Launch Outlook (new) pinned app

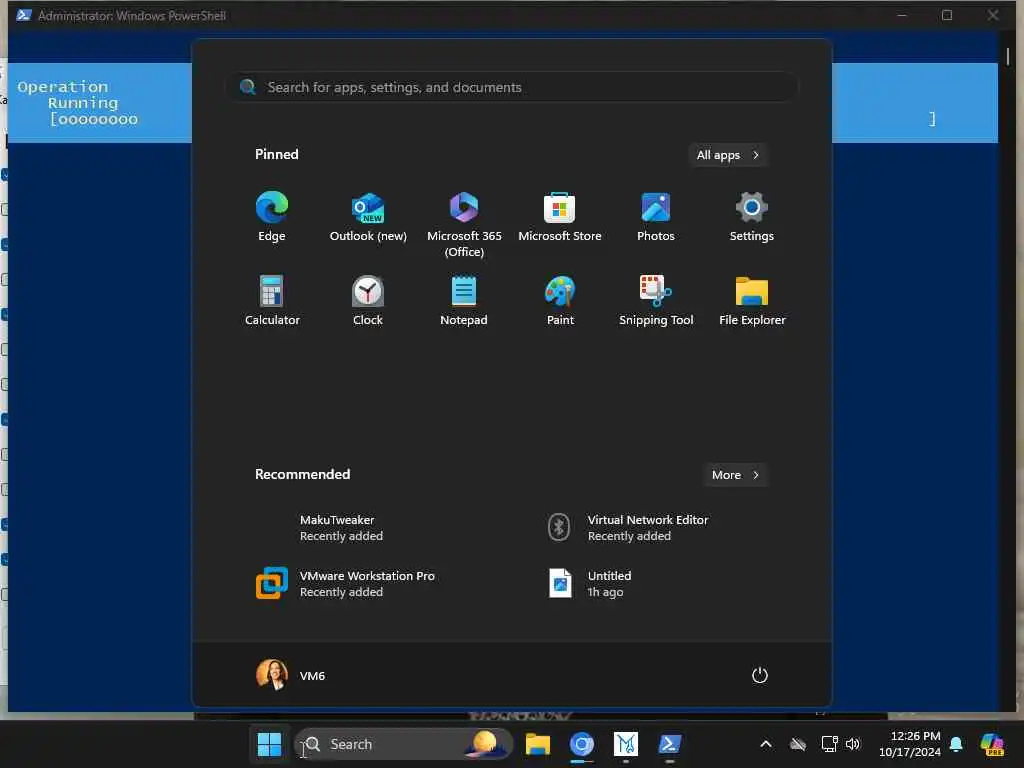coord(368,217)
